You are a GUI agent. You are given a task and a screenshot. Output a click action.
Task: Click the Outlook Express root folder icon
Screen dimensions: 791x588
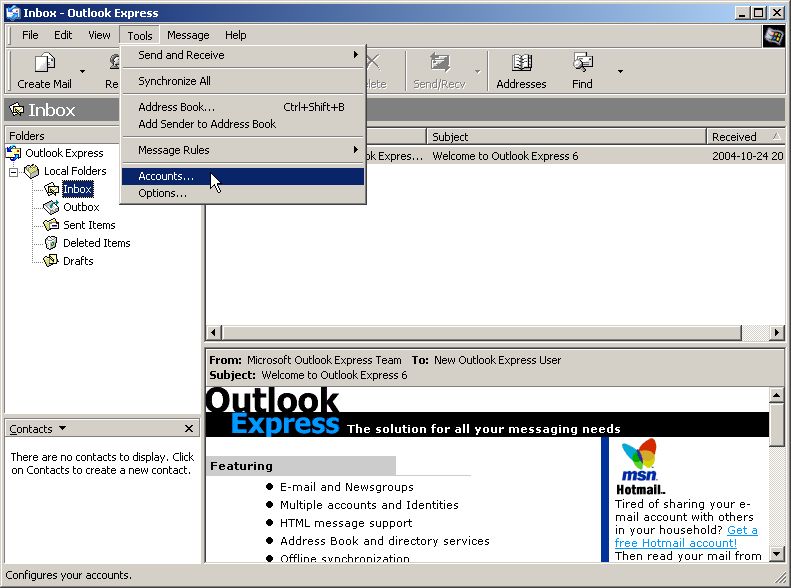click(14, 153)
